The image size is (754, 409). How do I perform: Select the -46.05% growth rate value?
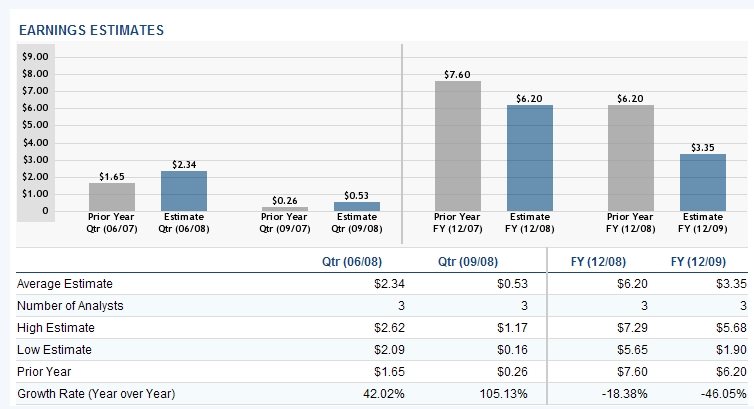coord(724,392)
